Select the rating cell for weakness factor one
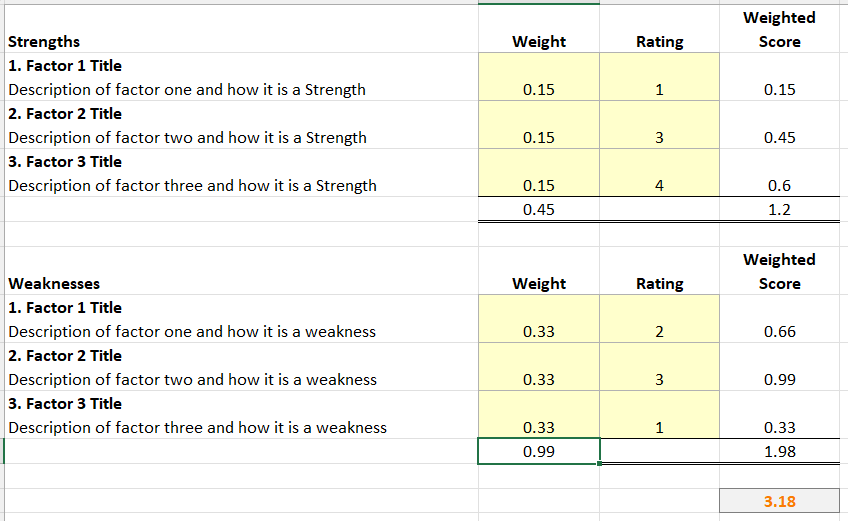The width and height of the screenshot is (848, 521). click(x=659, y=332)
